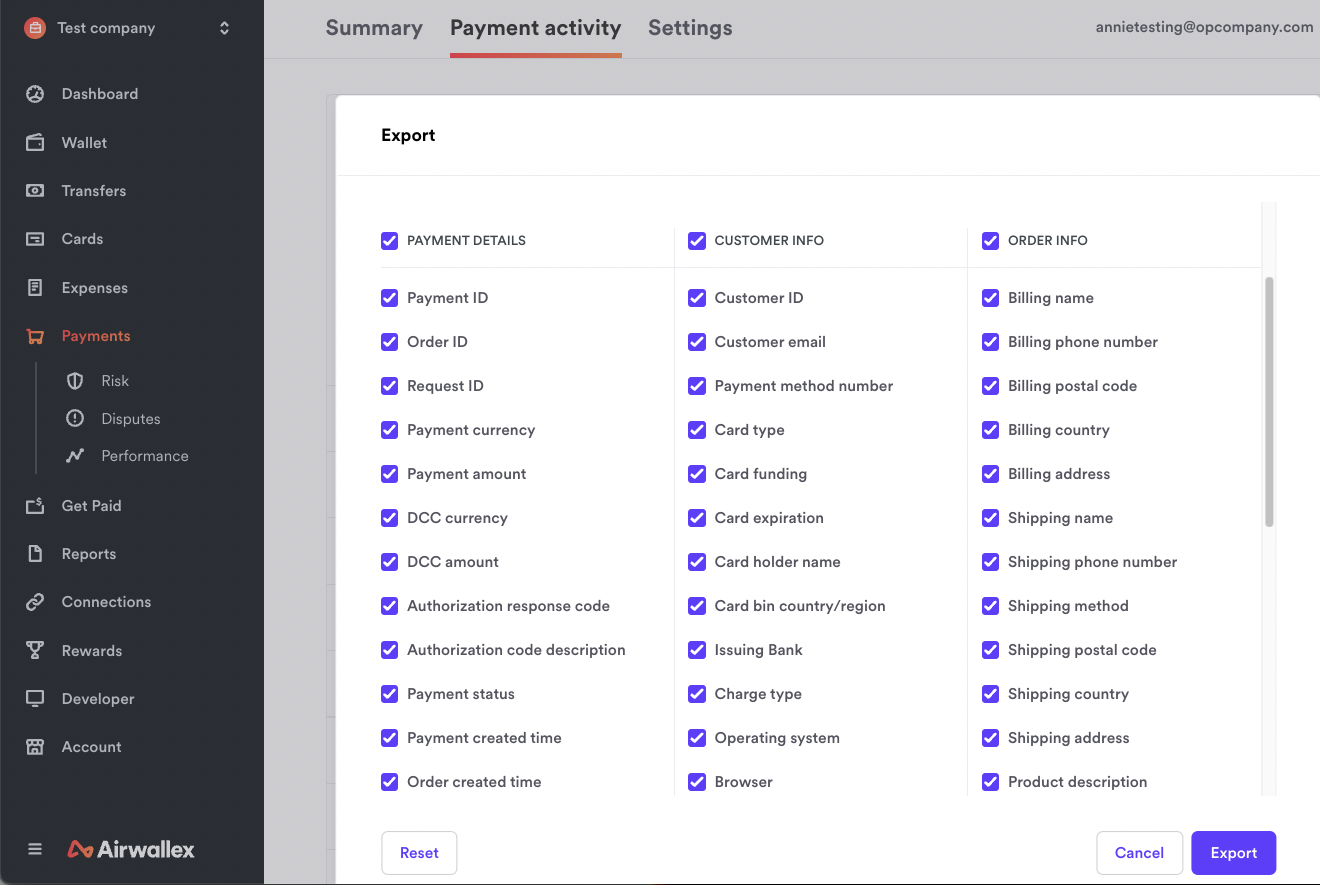Uncheck the Payment ID checkbox

390,298
